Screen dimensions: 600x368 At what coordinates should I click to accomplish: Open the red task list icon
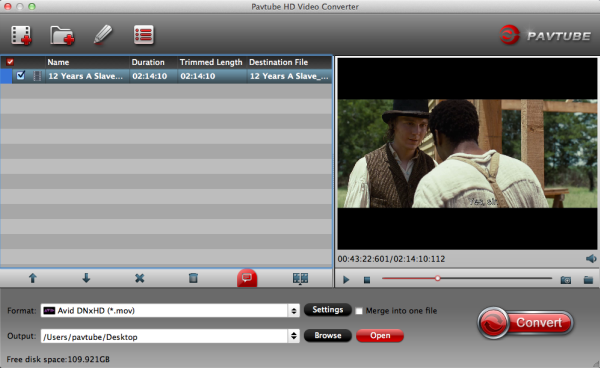click(x=144, y=35)
